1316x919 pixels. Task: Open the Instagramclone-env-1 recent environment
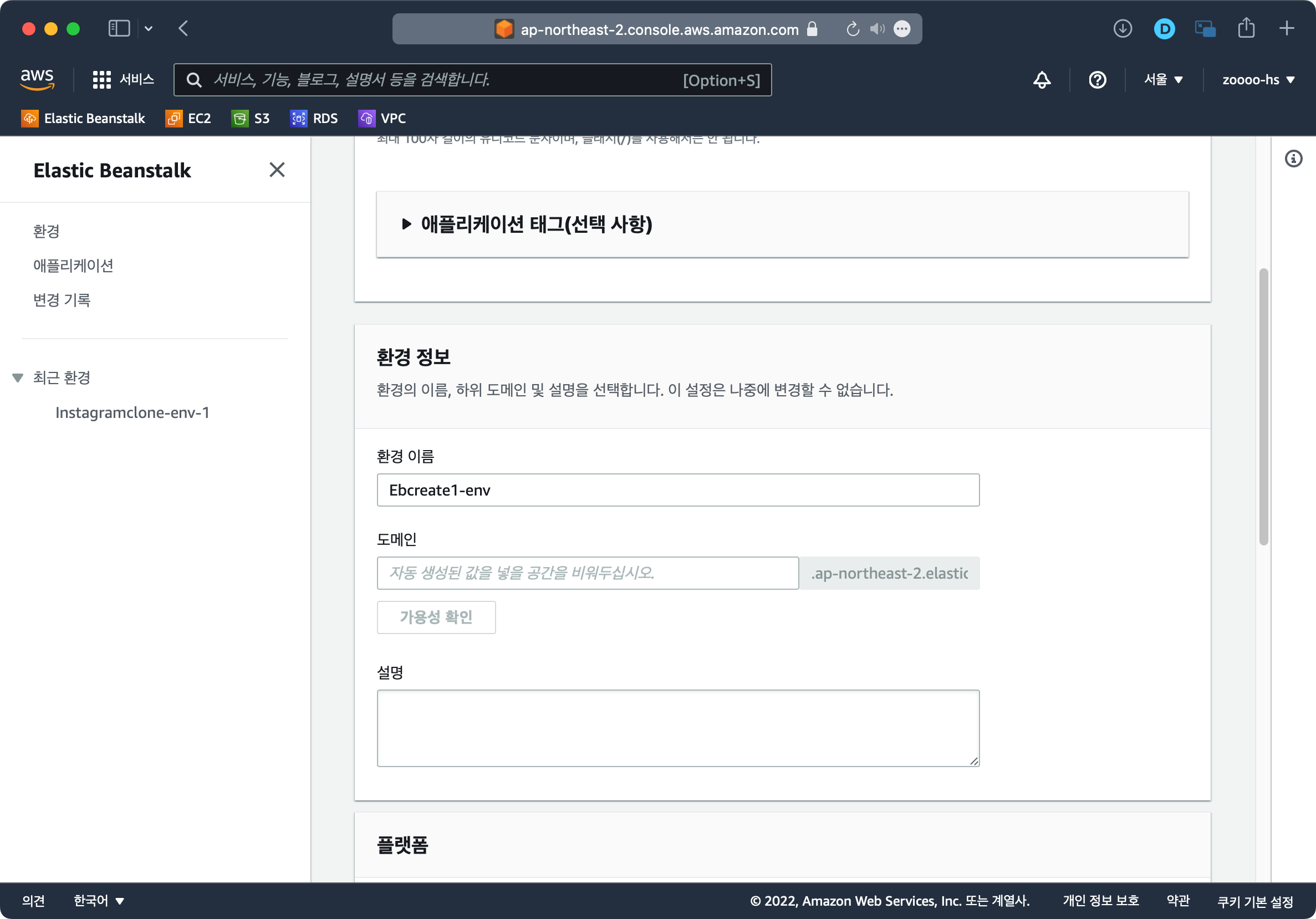point(132,412)
